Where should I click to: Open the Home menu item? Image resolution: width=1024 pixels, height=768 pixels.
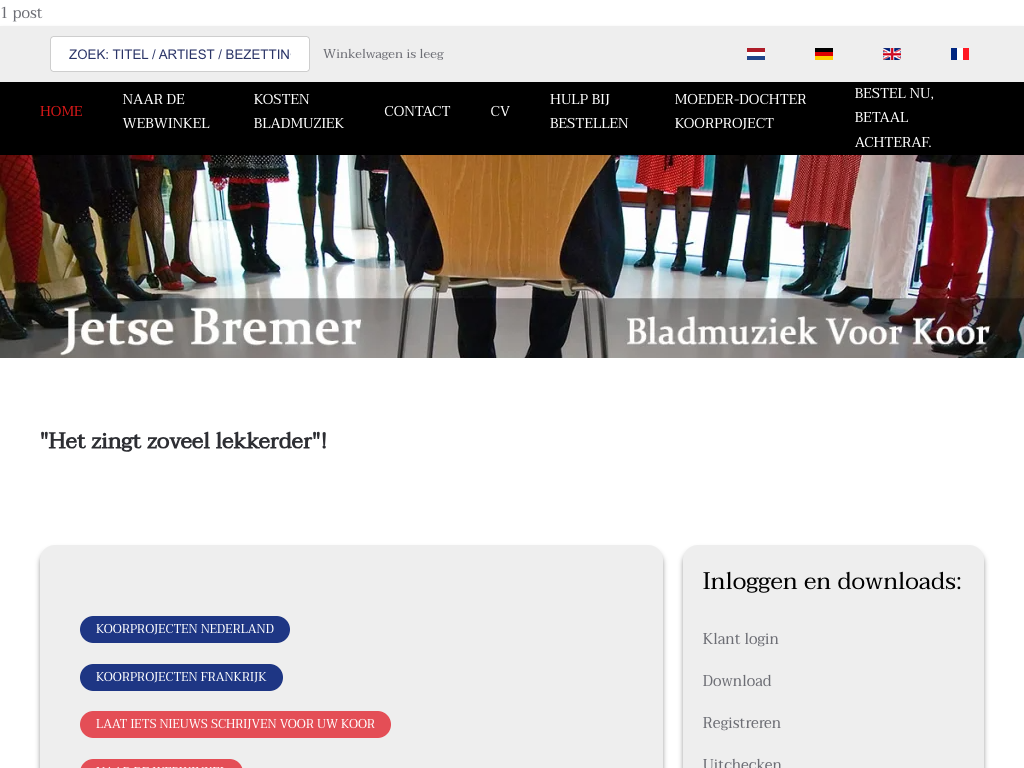[61, 111]
